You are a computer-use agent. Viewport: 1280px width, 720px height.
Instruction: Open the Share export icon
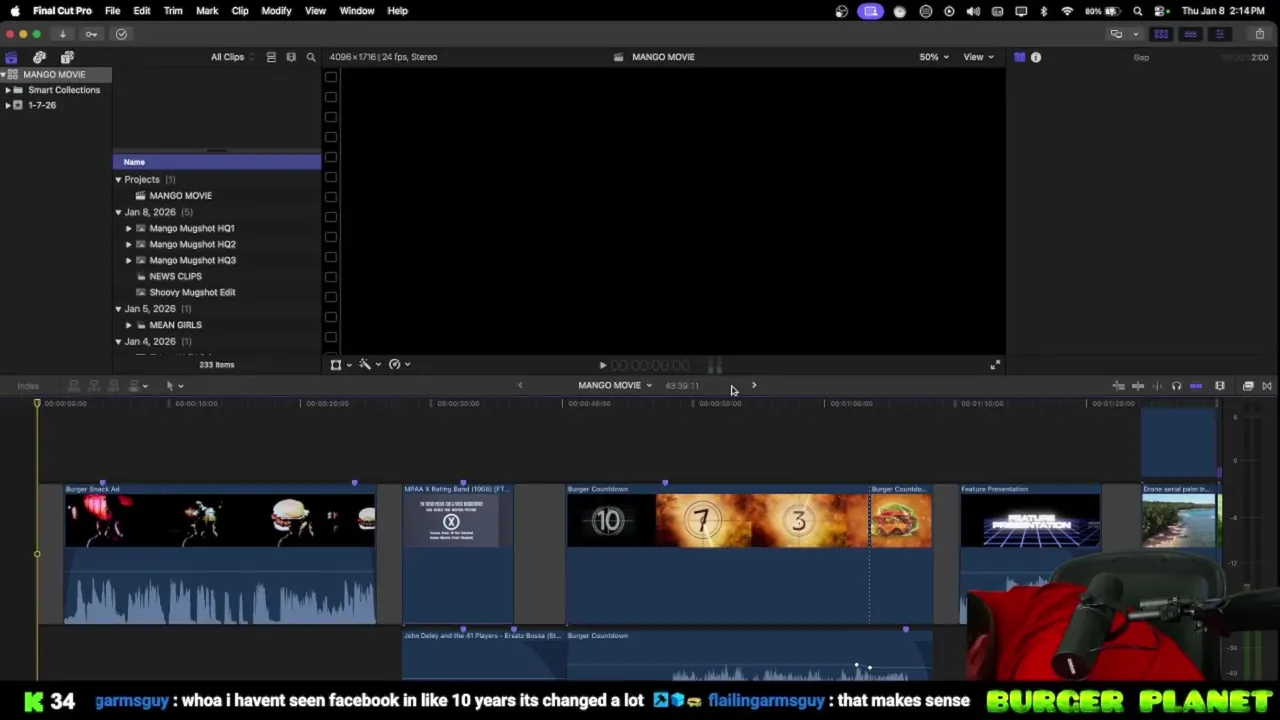coord(1260,34)
